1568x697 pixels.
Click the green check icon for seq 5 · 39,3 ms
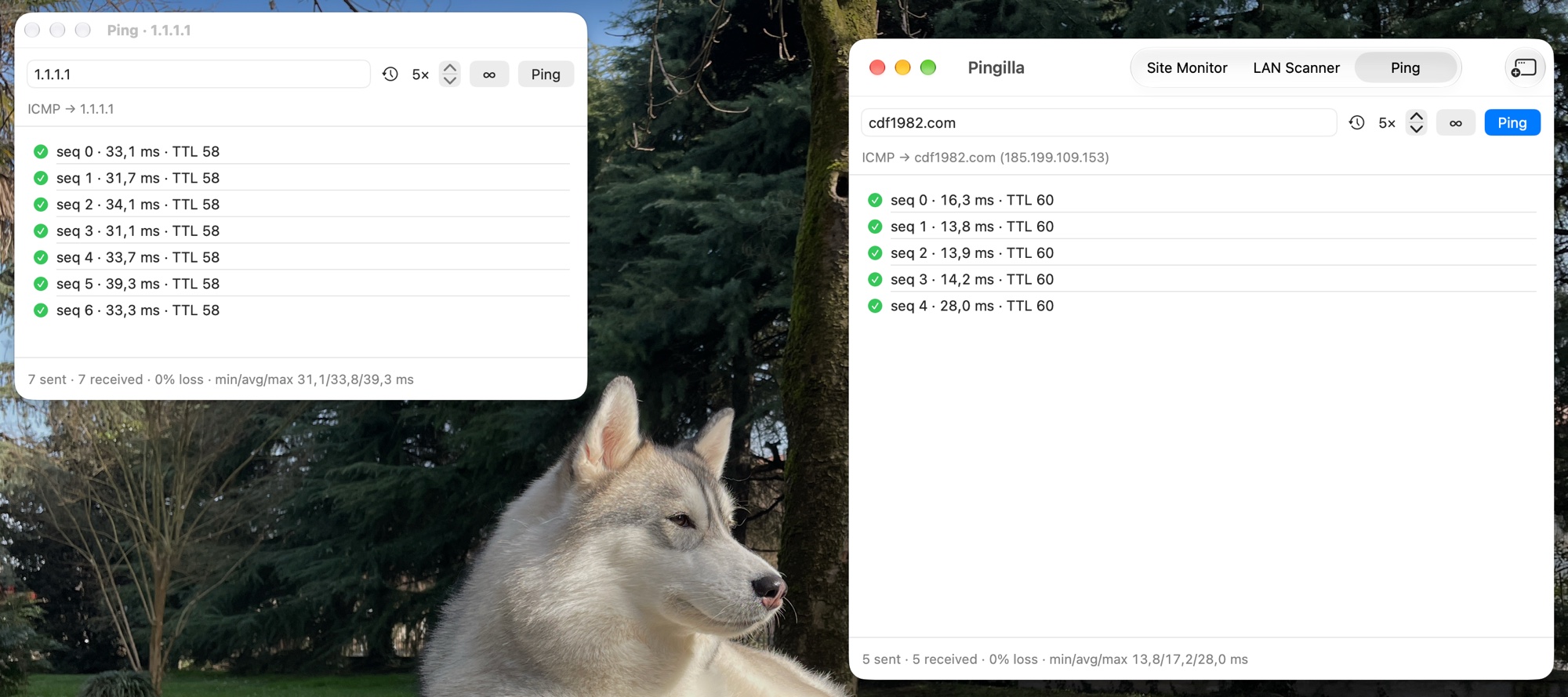(41, 284)
